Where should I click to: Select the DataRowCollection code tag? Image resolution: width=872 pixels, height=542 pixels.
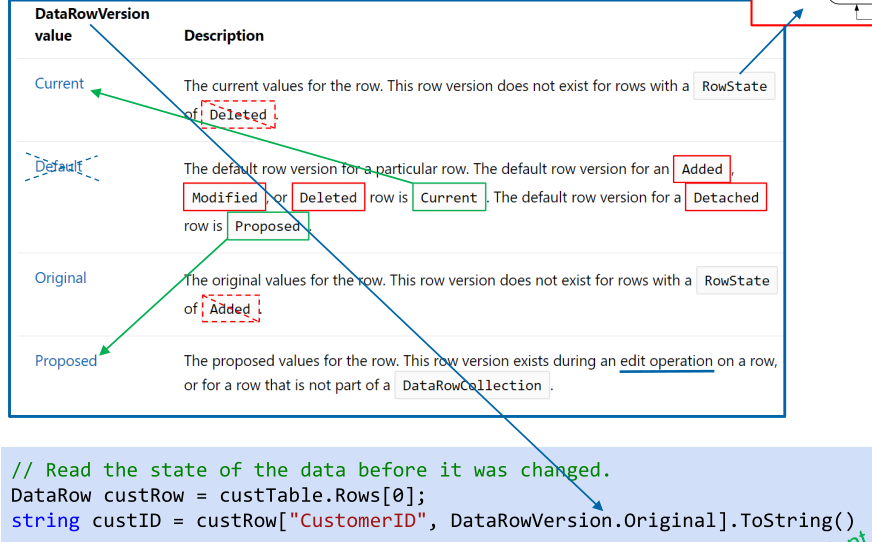472,386
